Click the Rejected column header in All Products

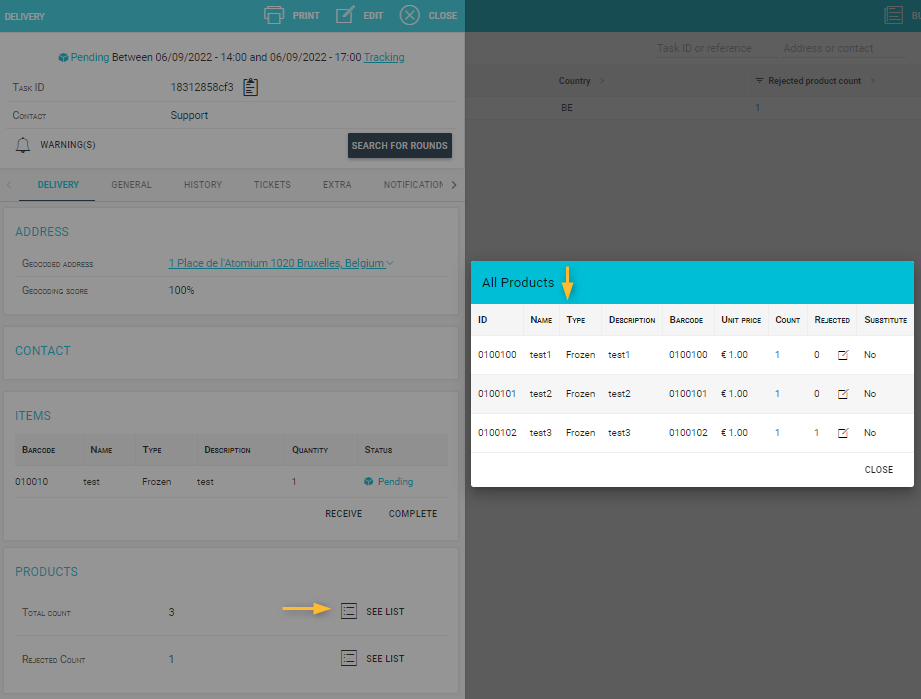(x=832, y=320)
